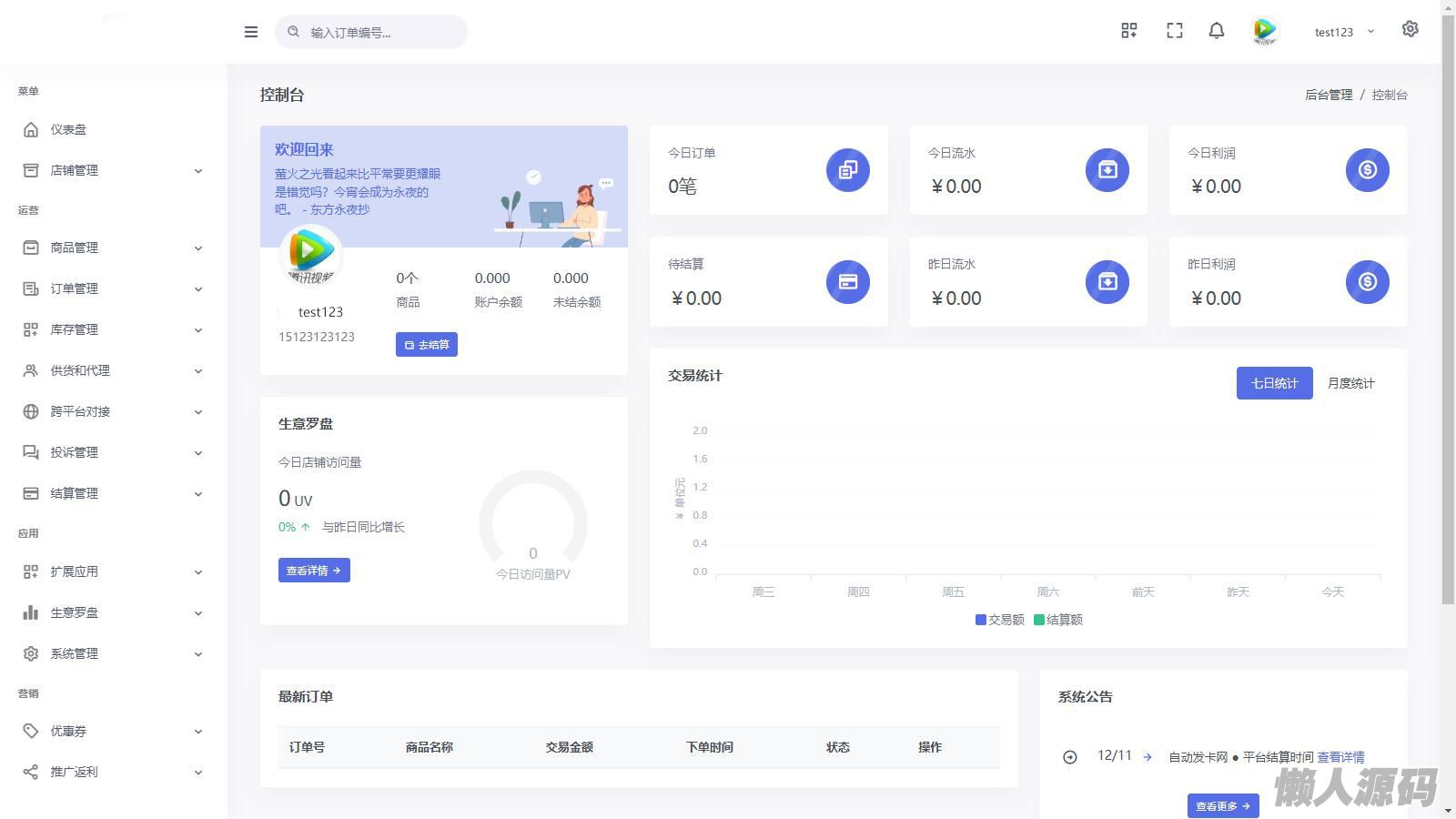Click the 昨日流水 round icon

1107,282
